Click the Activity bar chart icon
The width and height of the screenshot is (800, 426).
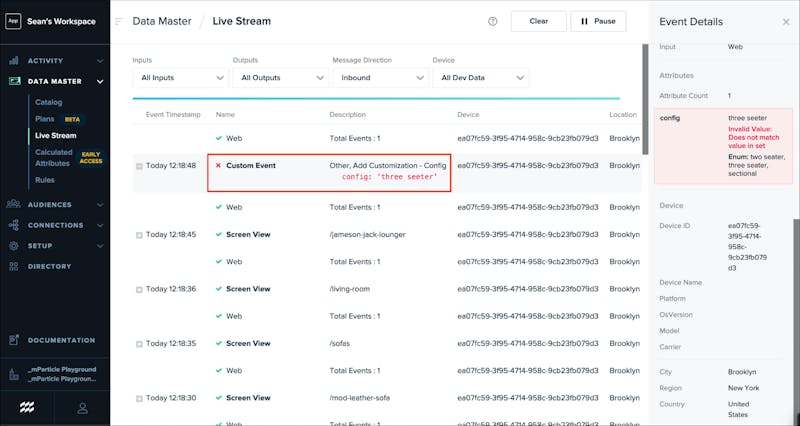point(14,61)
